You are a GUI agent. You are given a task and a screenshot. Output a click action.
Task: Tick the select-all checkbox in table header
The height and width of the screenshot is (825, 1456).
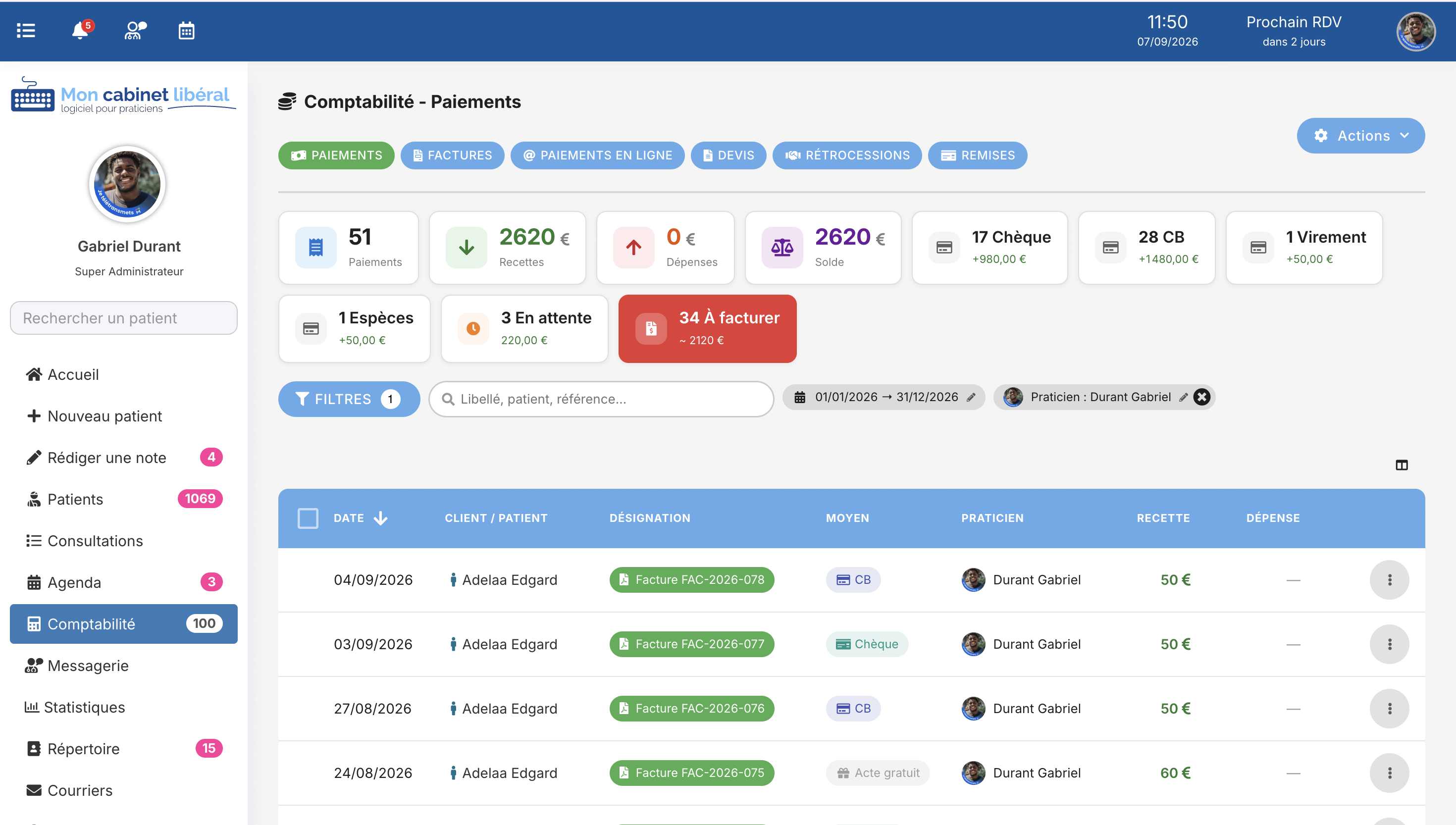[308, 518]
